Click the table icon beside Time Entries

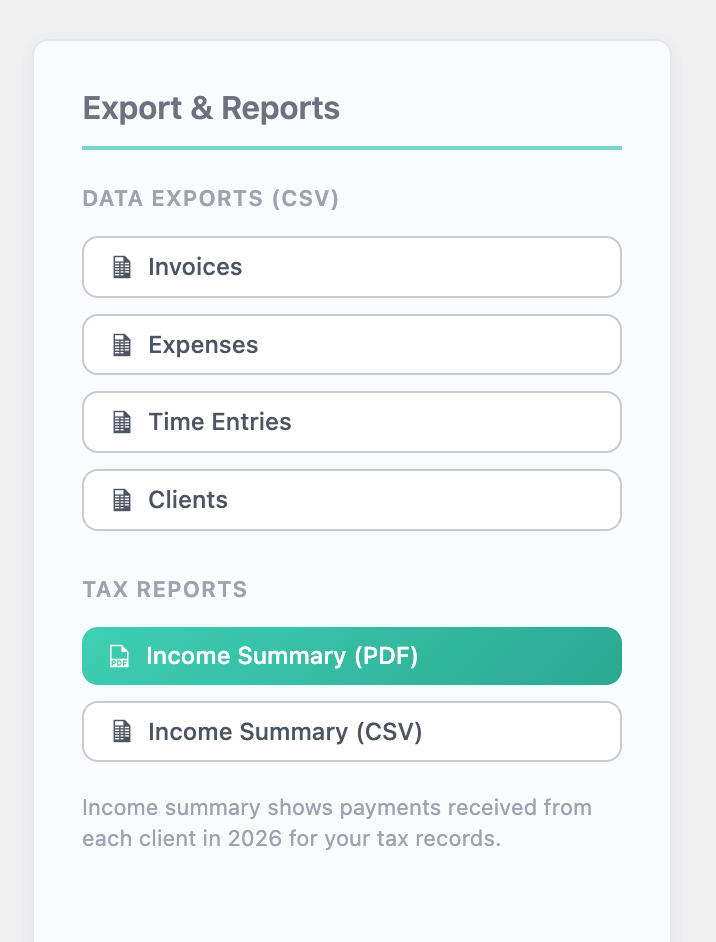[122, 422]
